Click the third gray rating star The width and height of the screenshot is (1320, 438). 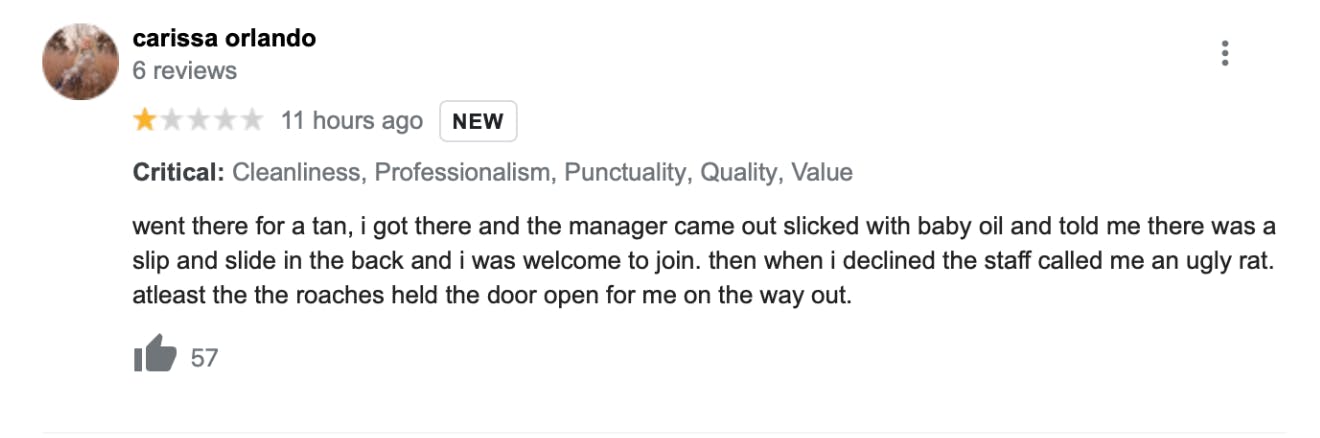coord(198,121)
